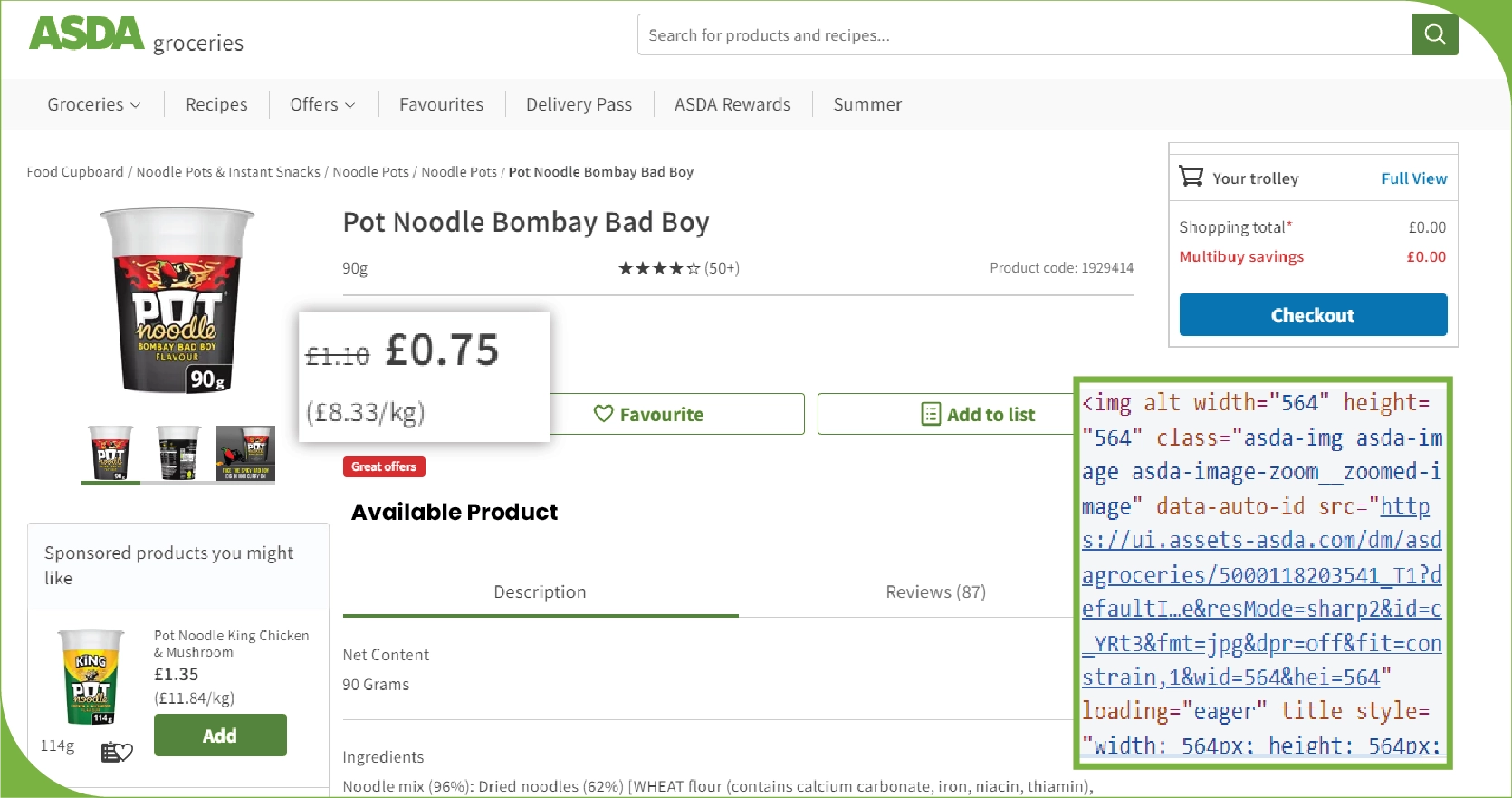Select the first product thumbnail
Screen dimensions: 1512x798
click(x=110, y=453)
